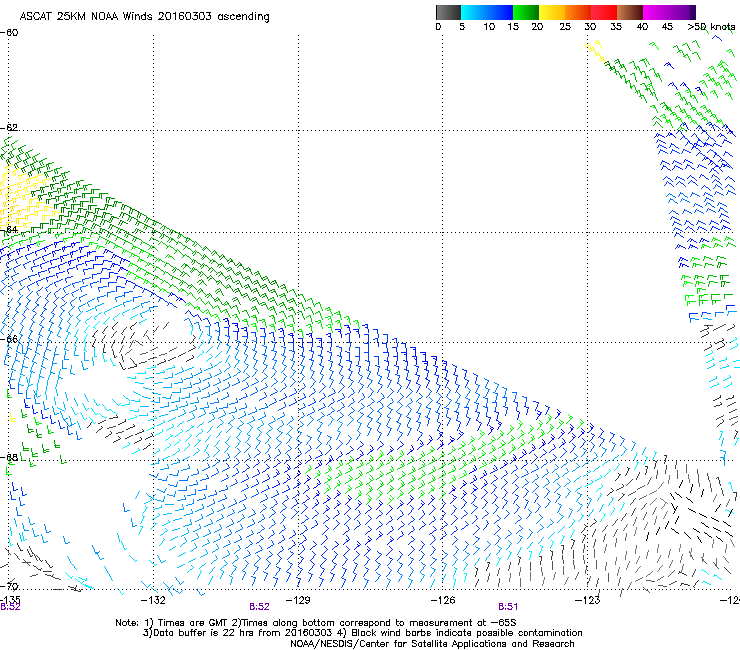Image resolution: width=740 pixels, height=650 pixels.
Task: Click the orange 25-30 knots legend color
Action: tap(578, 12)
